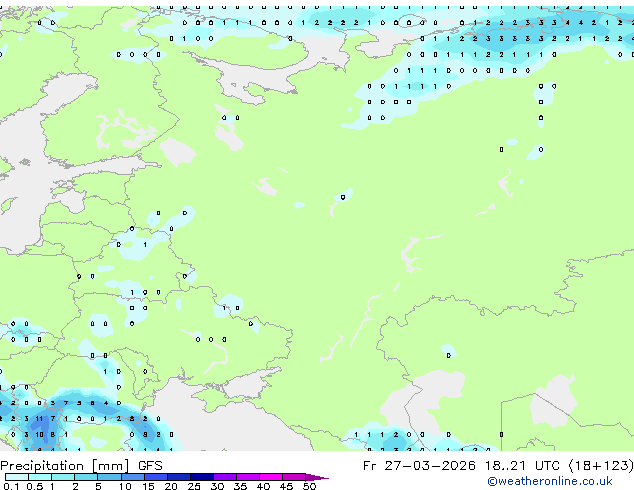Screen dimensions: 634x490
Task: Click the '10' legend scale value
Action: point(125,486)
